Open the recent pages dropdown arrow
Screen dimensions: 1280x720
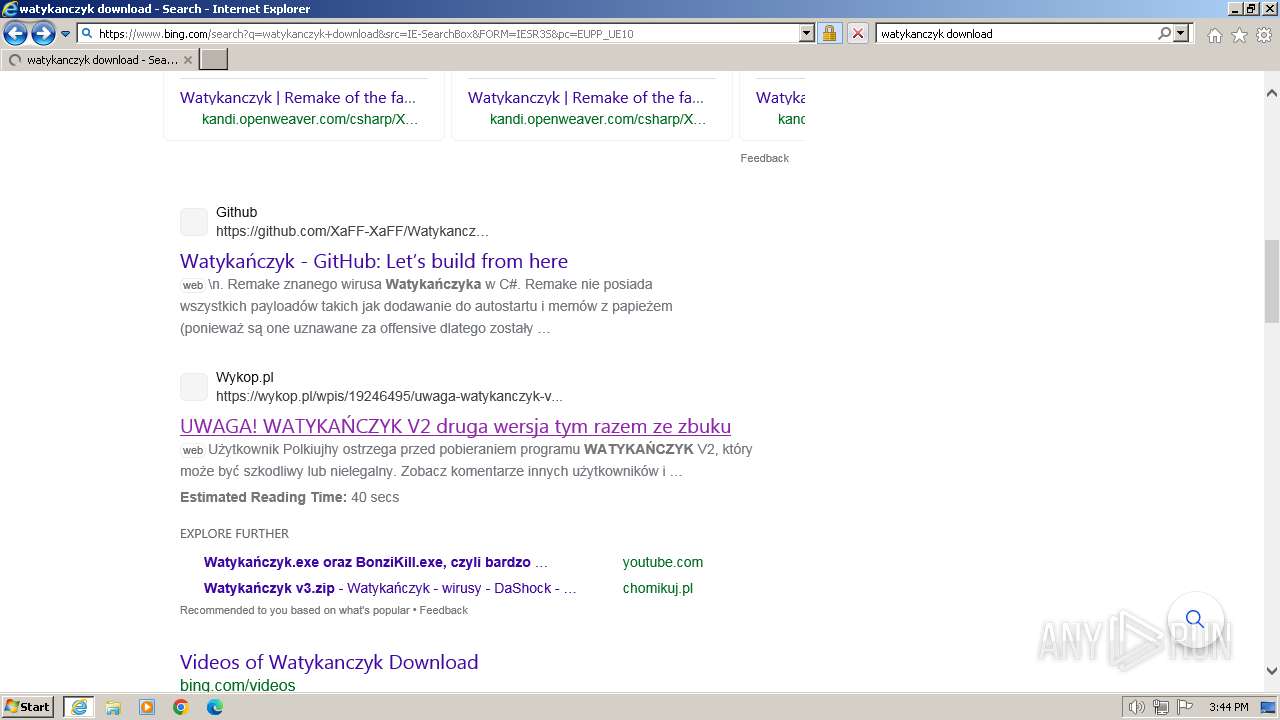(66, 34)
